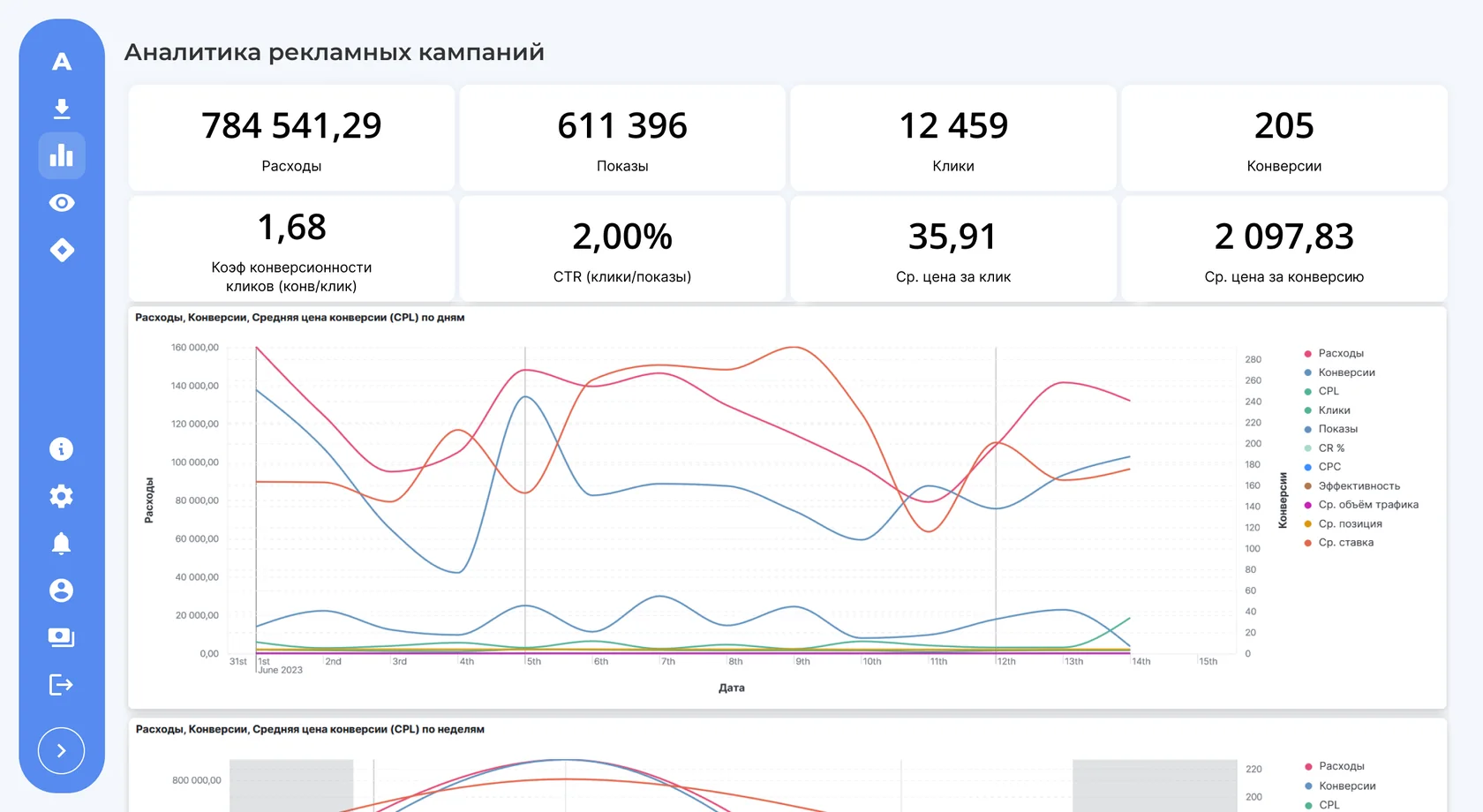Click the letter A logo in sidebar
Screen dimensions: 1483x812
[x=62, y=62]
